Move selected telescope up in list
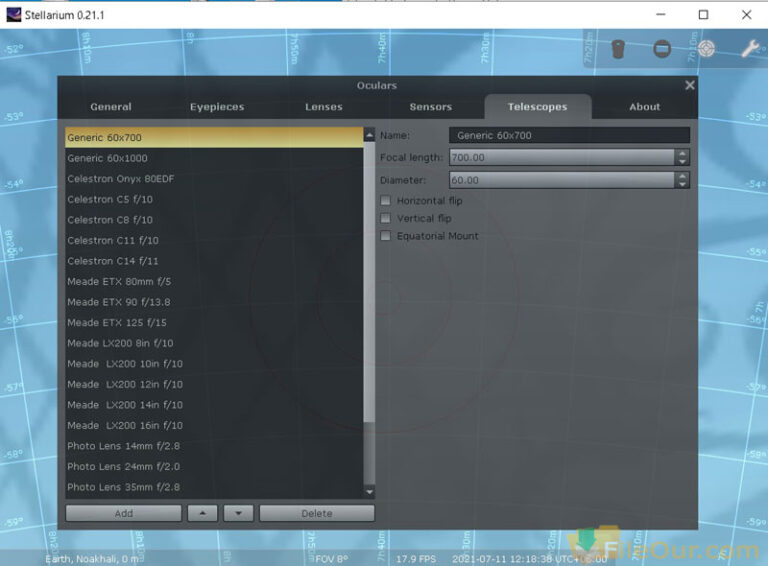Image resolution: width=768 pixels, height=566 pixels. pos(202,513)
